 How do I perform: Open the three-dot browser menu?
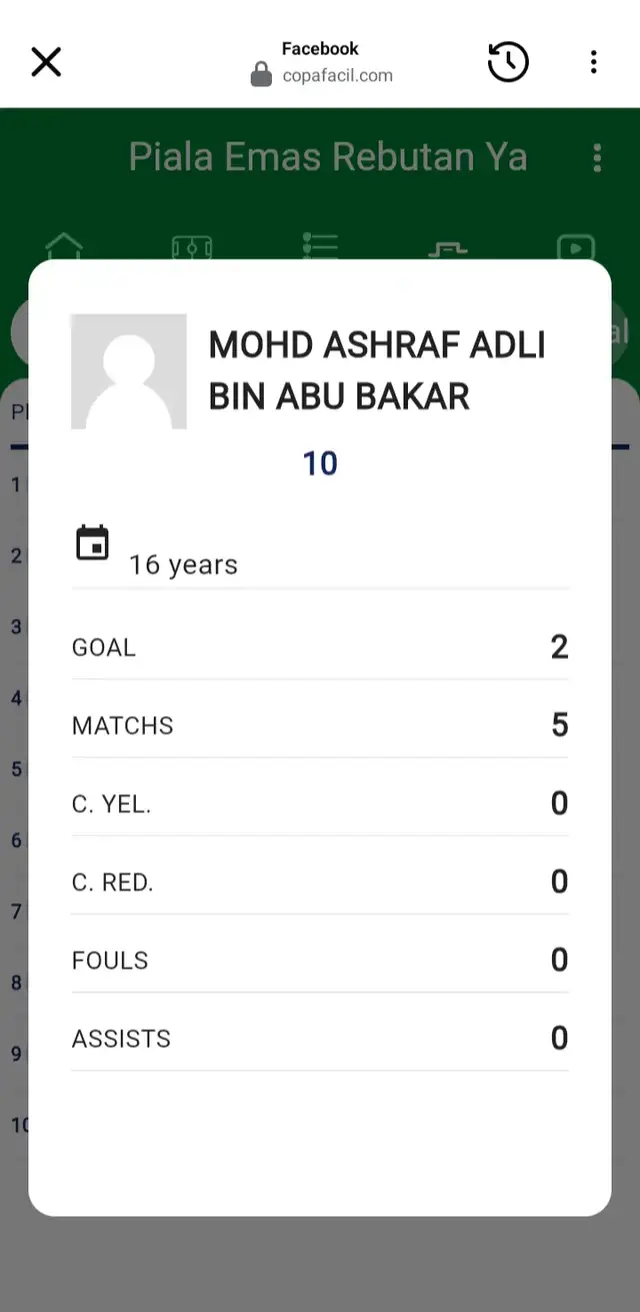593,61
